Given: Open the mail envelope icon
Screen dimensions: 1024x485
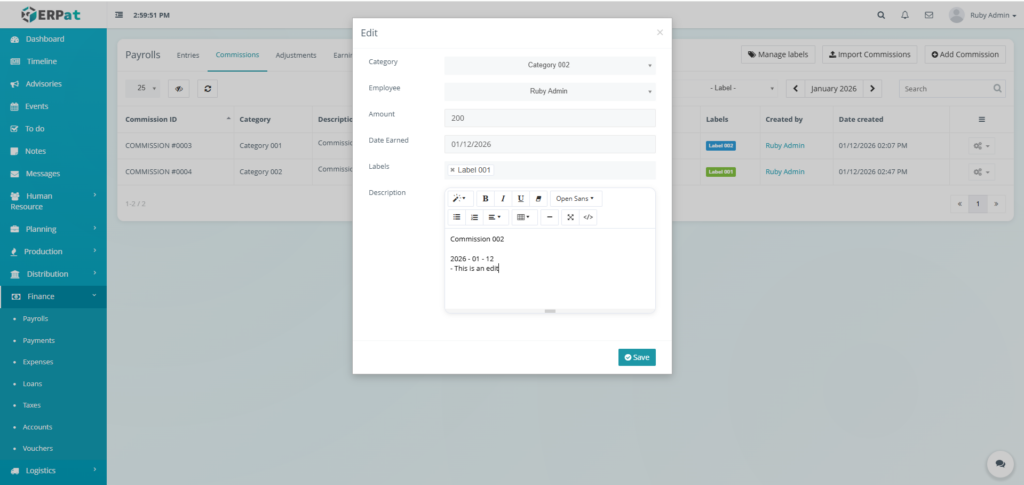Looking at the screenshot, I should click(929, 15).
